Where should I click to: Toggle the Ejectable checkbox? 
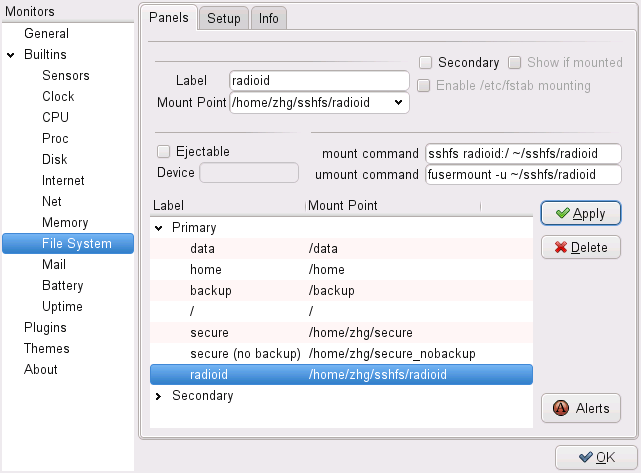pyautogui.click(x=163, y=152)
